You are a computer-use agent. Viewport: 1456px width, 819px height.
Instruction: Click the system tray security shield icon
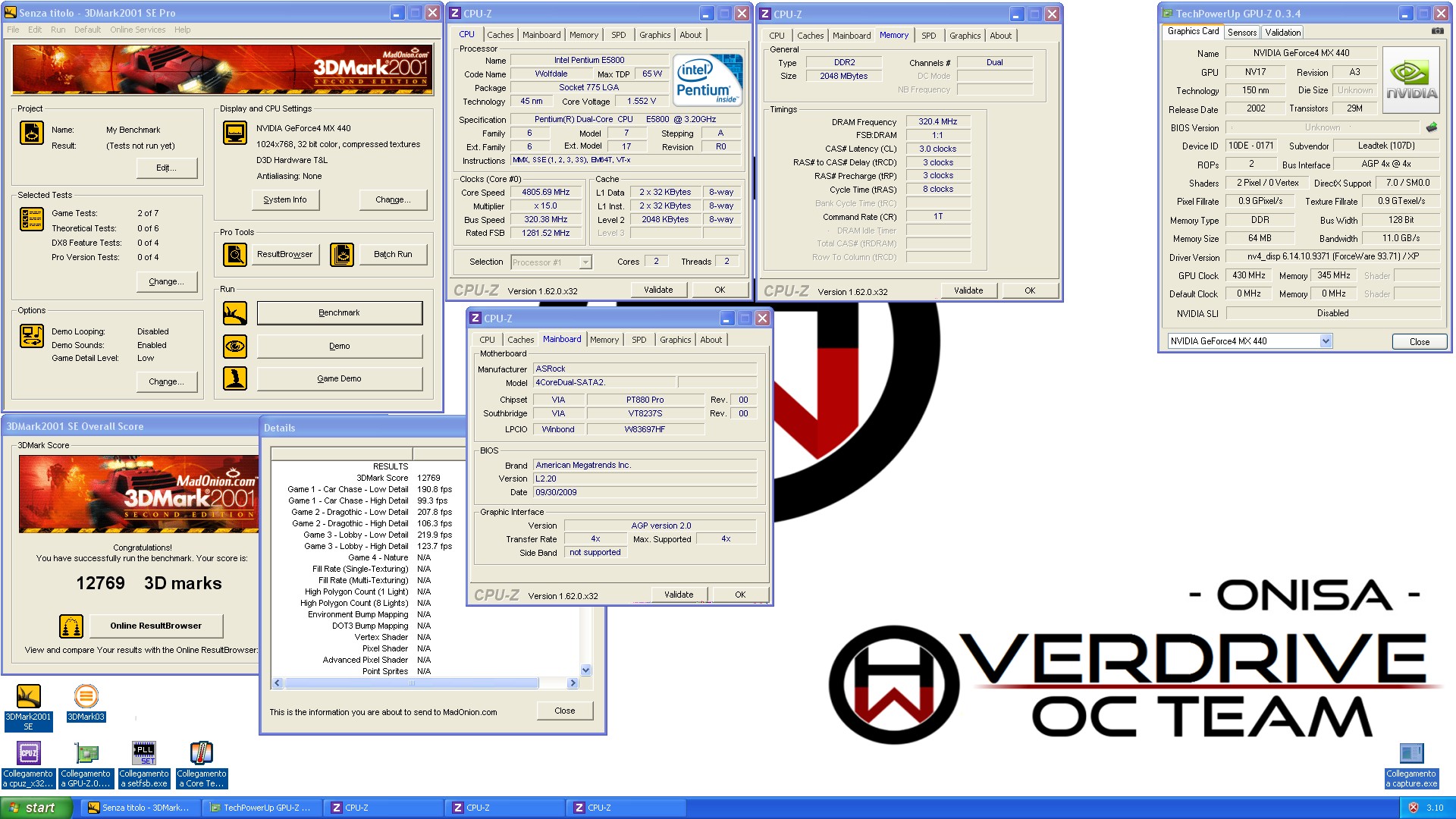pos(1414,808)
